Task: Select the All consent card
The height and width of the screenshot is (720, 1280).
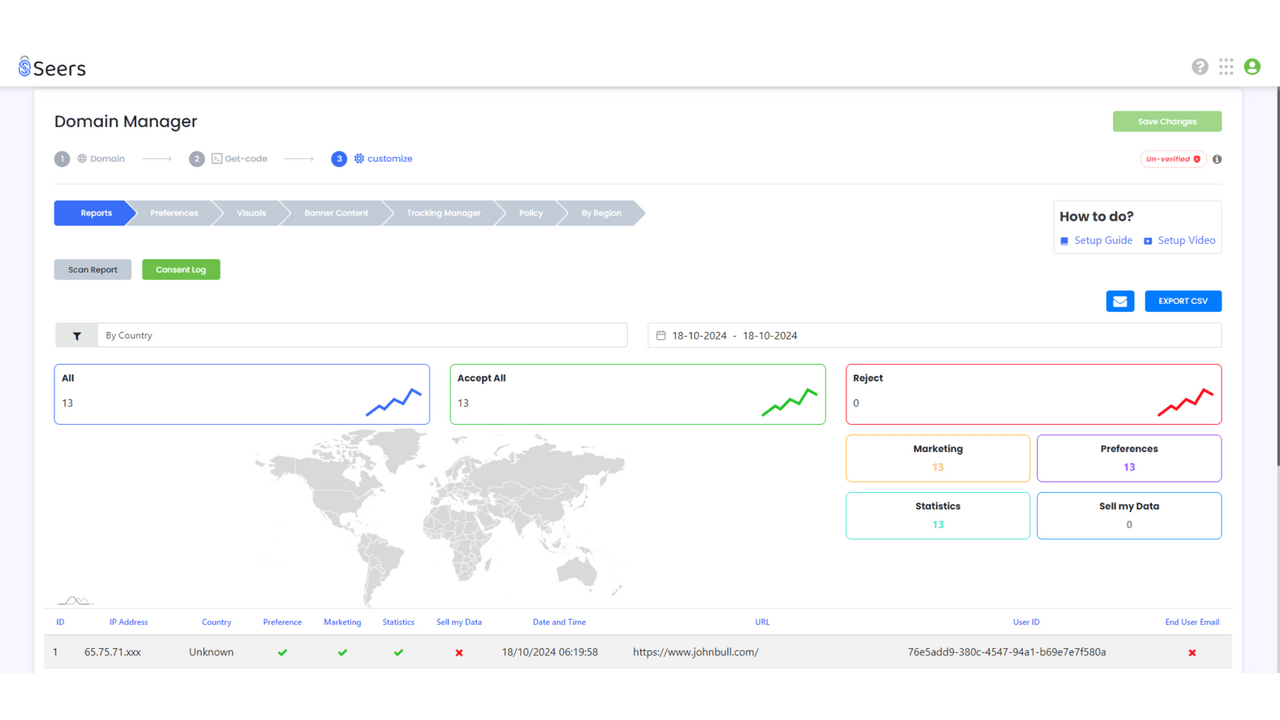Action: 242,394
